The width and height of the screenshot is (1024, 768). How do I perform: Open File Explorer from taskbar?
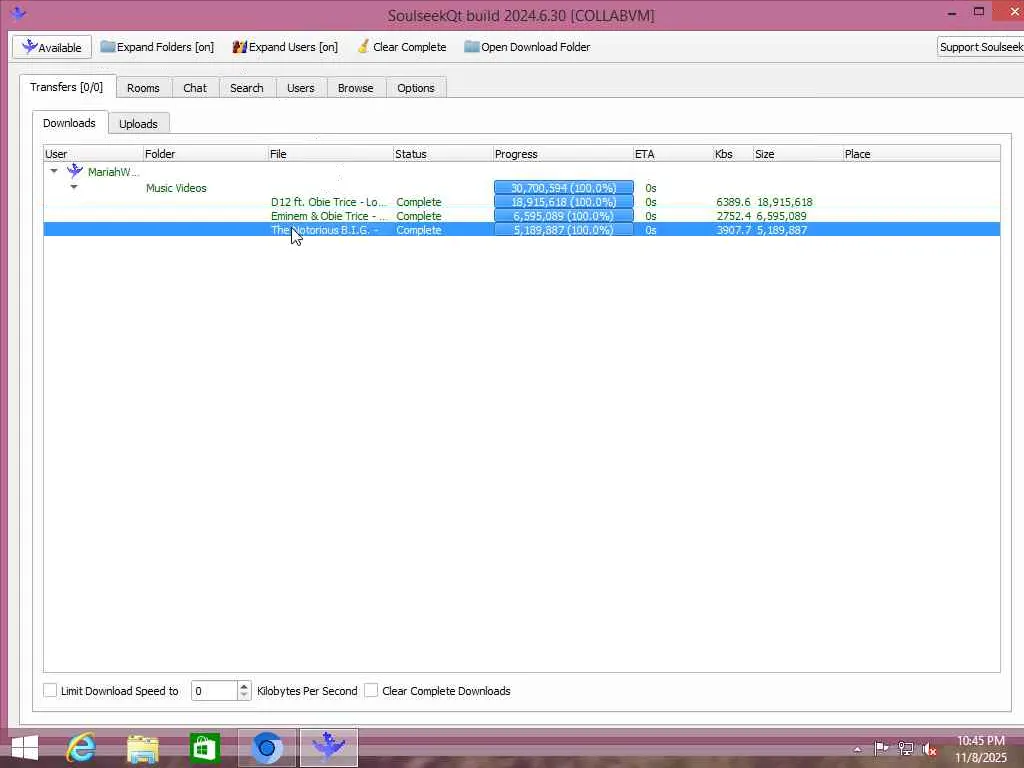click(x=143, y=748)
